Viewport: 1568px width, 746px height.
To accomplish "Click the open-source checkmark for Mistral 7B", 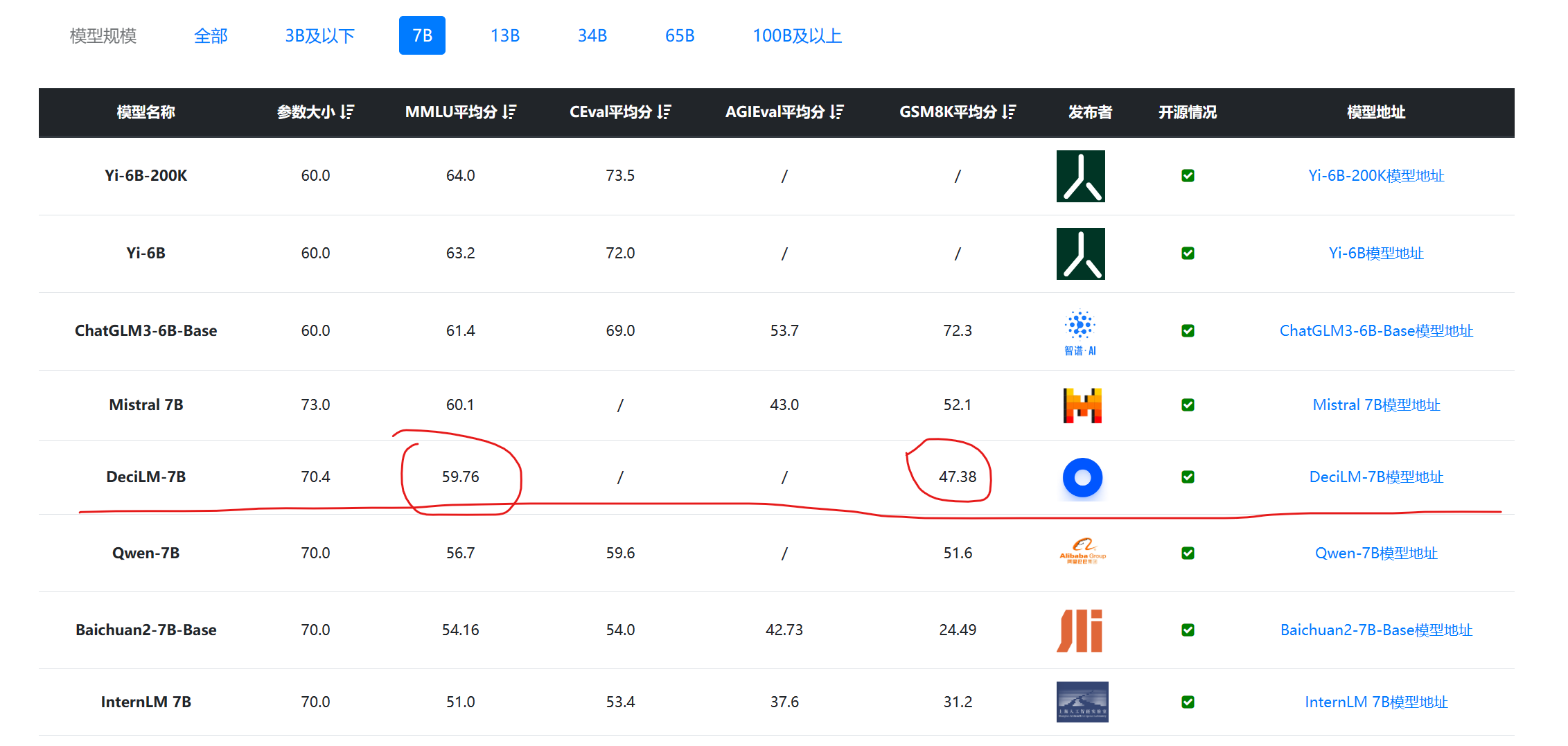I will [x=1188, y=405].
